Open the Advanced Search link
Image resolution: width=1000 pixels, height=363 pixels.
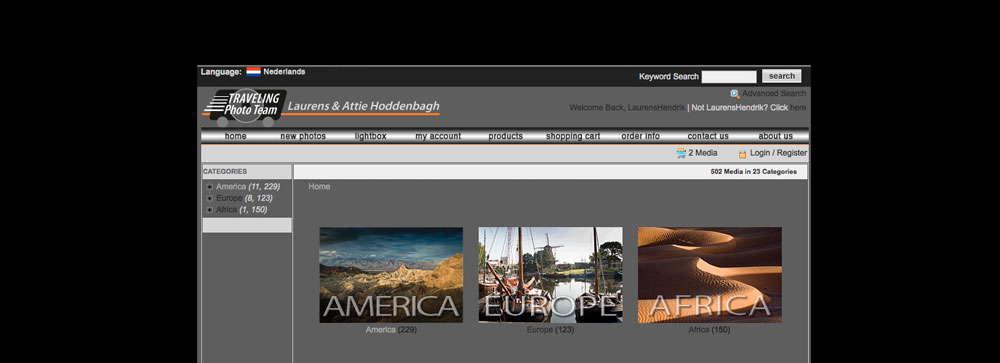[774, 94]
